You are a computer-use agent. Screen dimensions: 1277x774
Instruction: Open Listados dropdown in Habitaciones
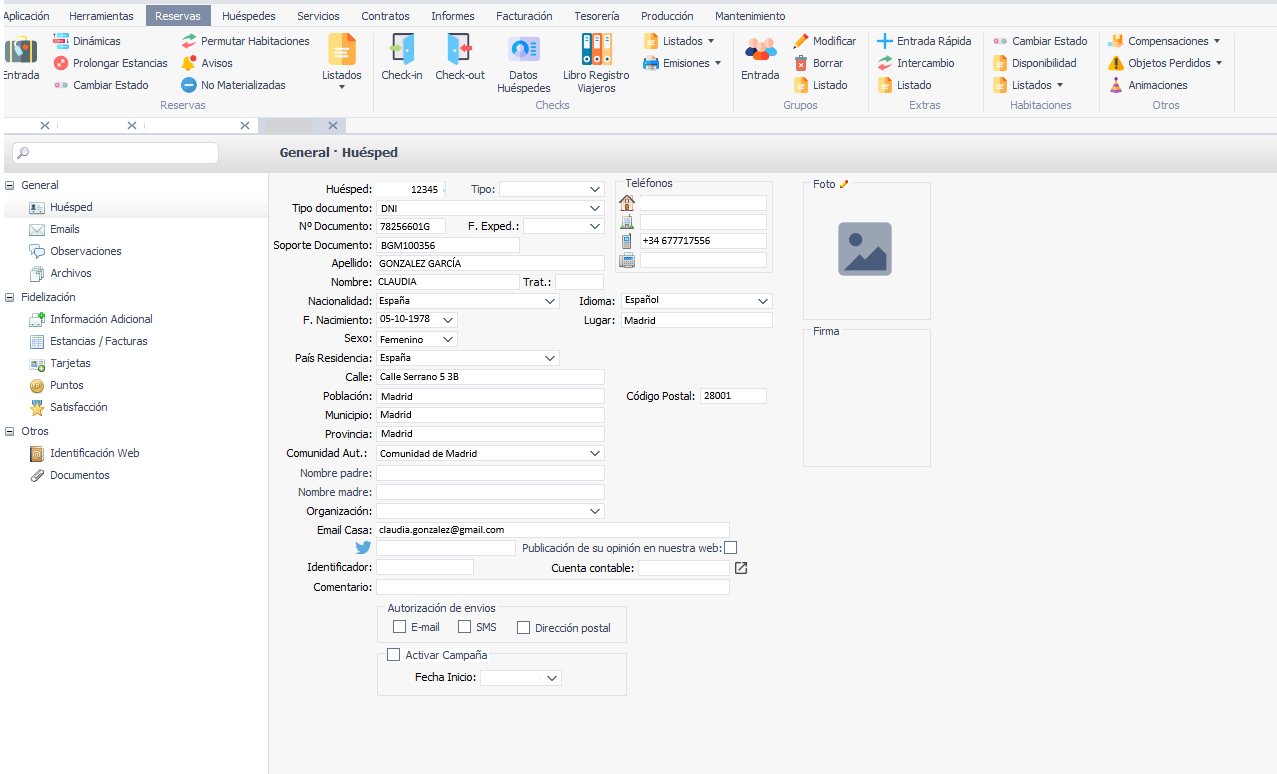tap(1028, 85)
